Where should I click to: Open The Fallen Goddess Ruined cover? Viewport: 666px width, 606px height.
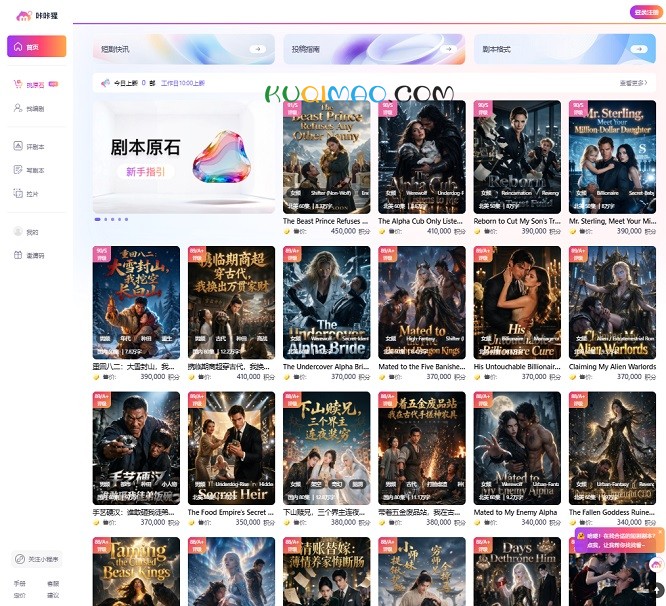point(612,448)
